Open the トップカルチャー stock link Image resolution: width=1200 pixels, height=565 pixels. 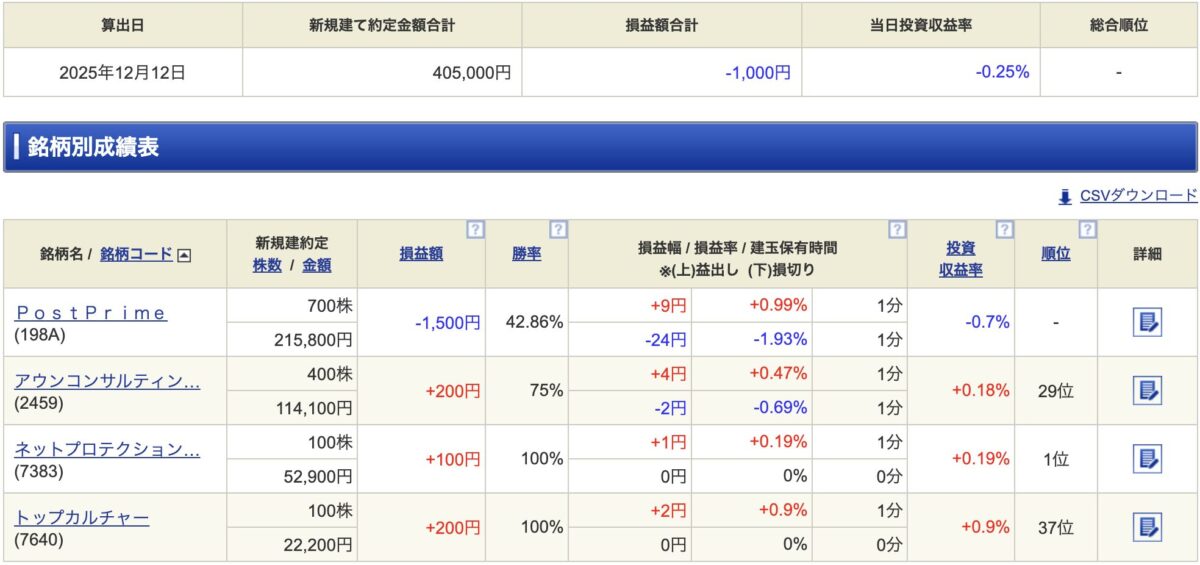point(82,518)
